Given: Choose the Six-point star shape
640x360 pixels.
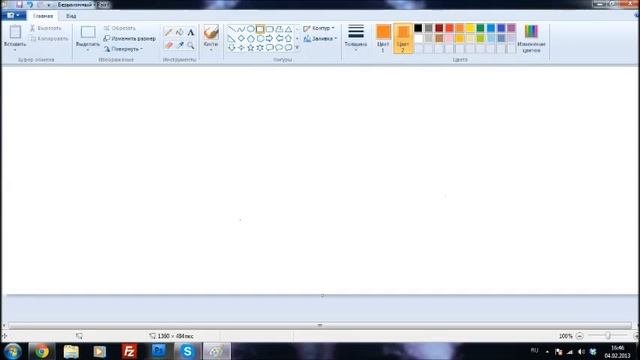Looking at the screenshot, I should 260,48.
